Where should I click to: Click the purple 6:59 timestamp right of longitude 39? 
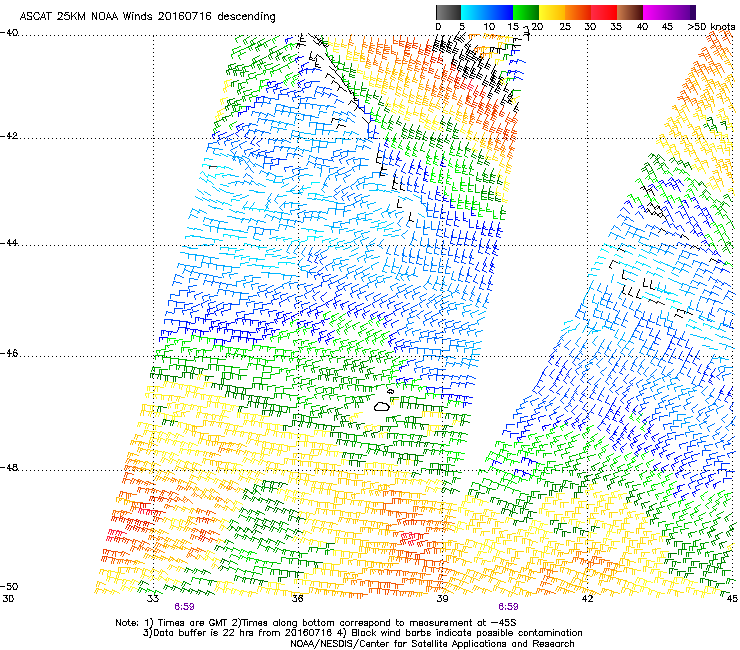[x=508, y=607]
